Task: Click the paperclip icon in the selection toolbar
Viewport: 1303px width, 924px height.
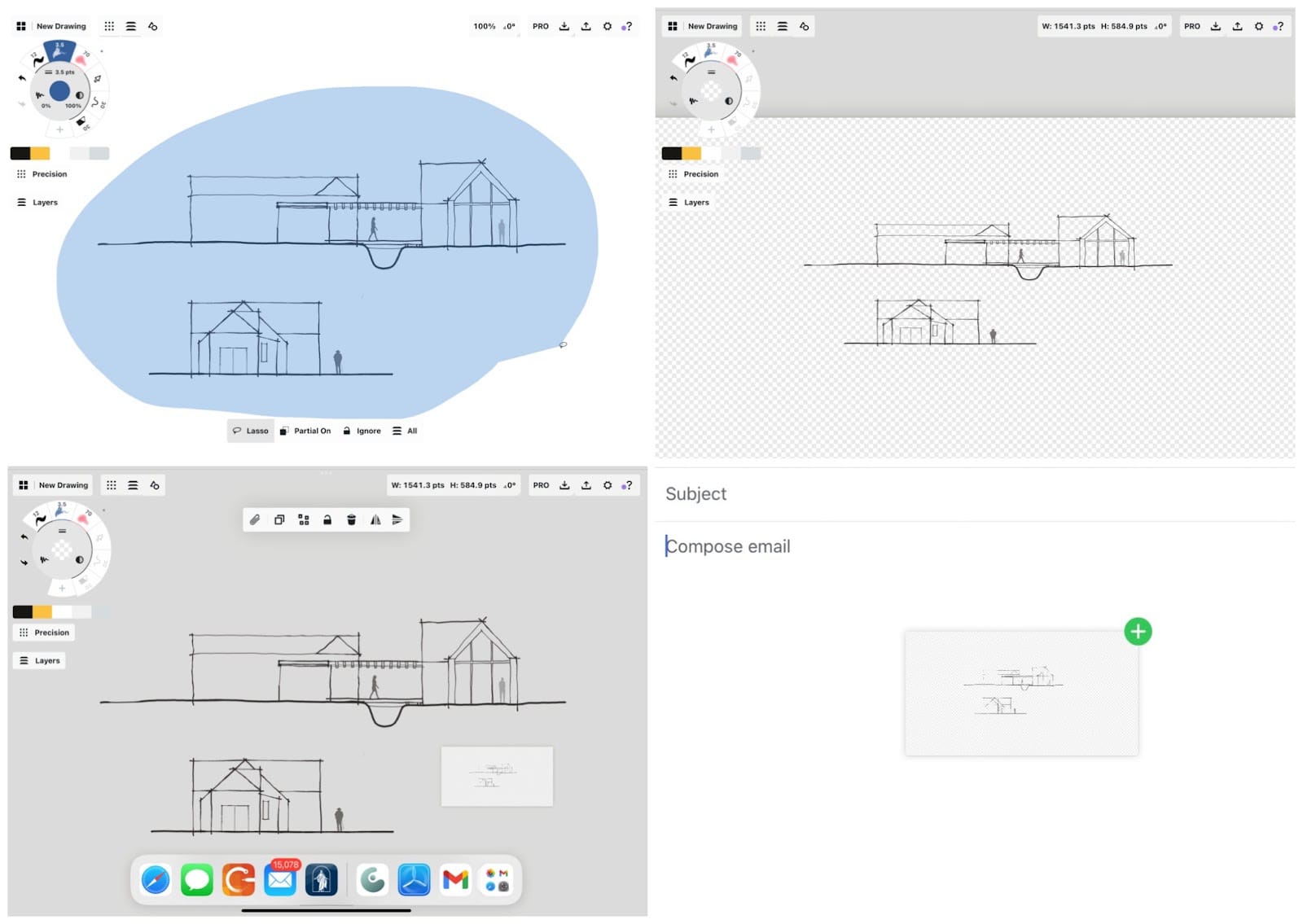Action: click(x=255, y=519)
